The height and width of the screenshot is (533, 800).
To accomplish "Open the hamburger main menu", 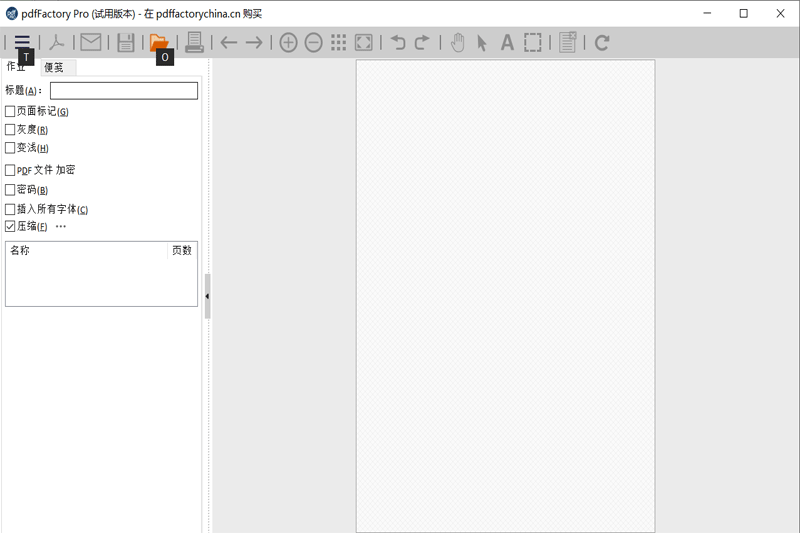I will tap(21, 42).
